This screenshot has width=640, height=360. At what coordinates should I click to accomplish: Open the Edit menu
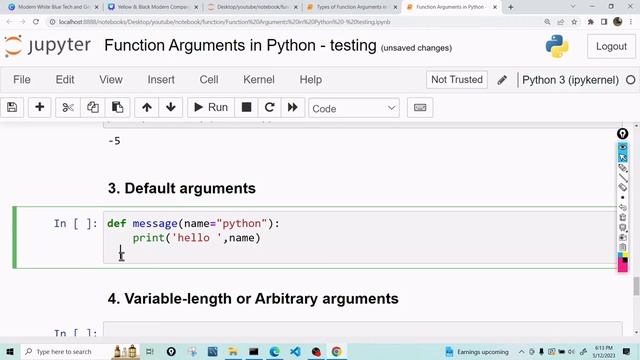coord(65,80)
